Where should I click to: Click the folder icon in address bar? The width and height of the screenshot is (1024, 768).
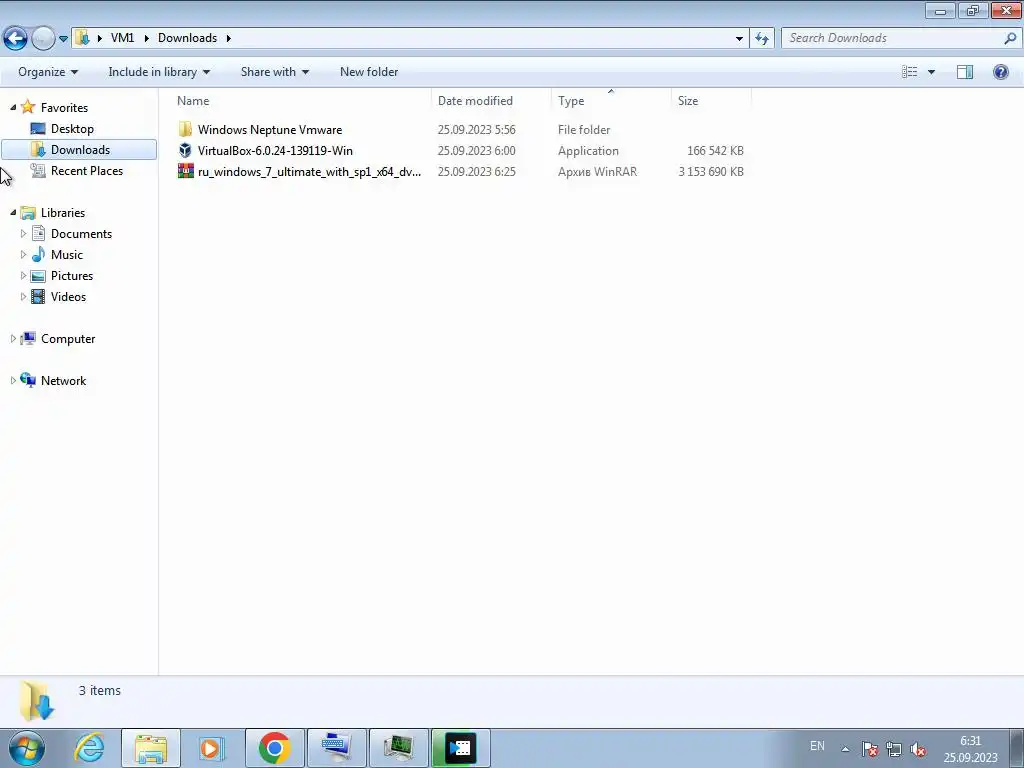(82, 38)
